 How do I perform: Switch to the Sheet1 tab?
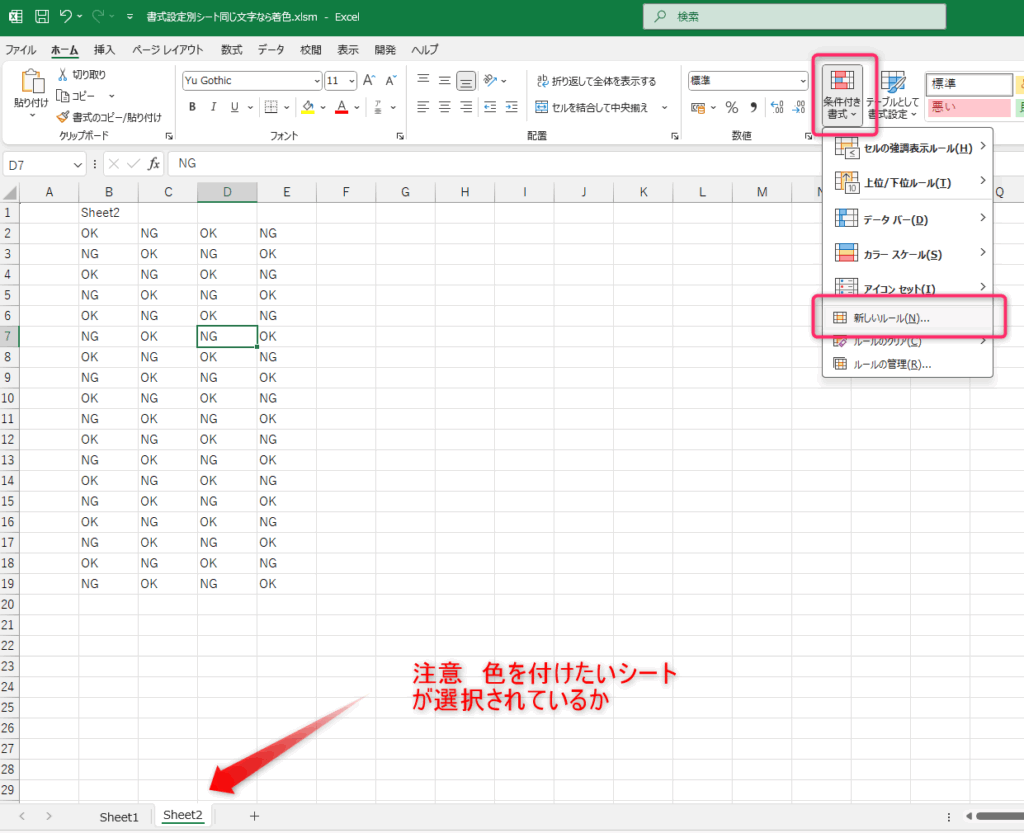pos(119,816)
